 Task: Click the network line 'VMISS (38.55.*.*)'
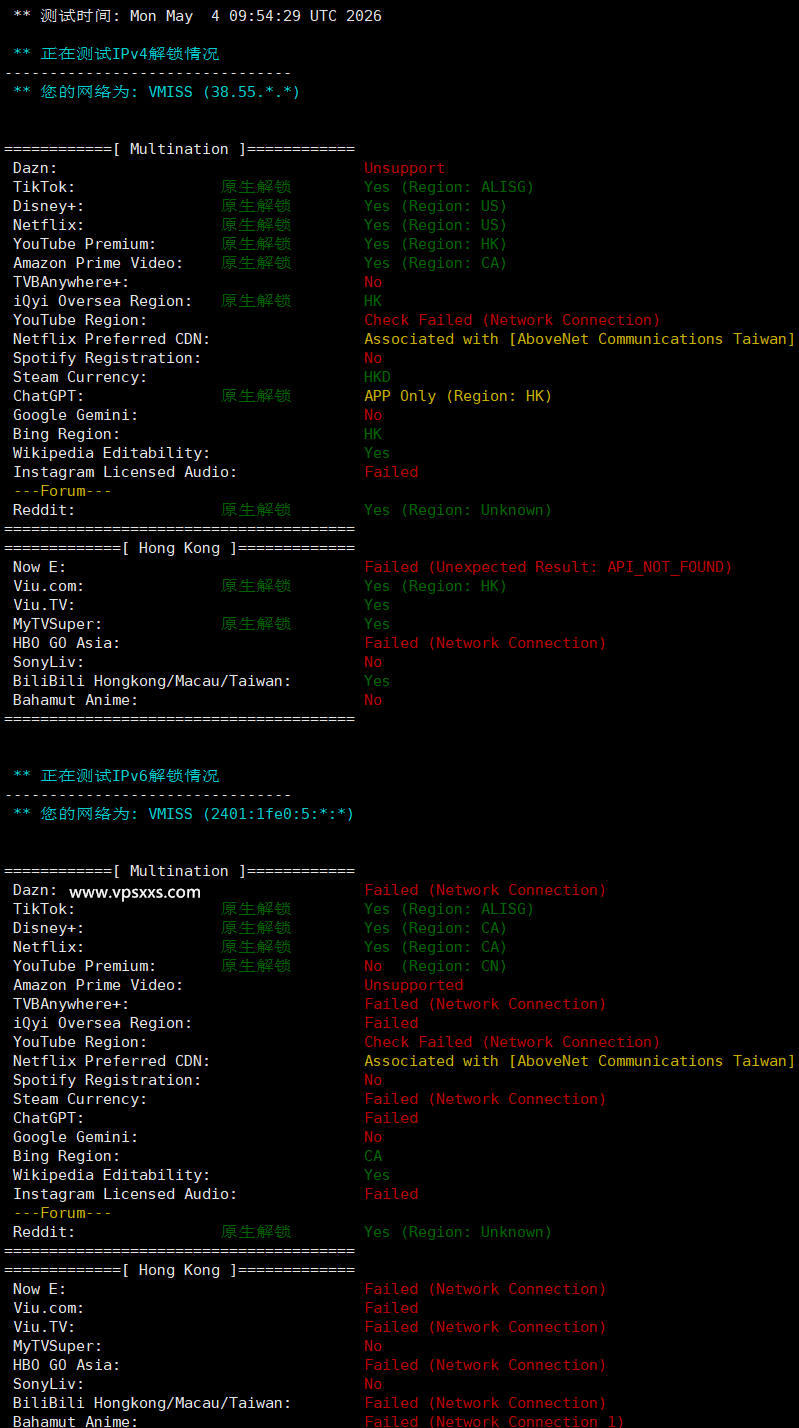pos(224,92)
